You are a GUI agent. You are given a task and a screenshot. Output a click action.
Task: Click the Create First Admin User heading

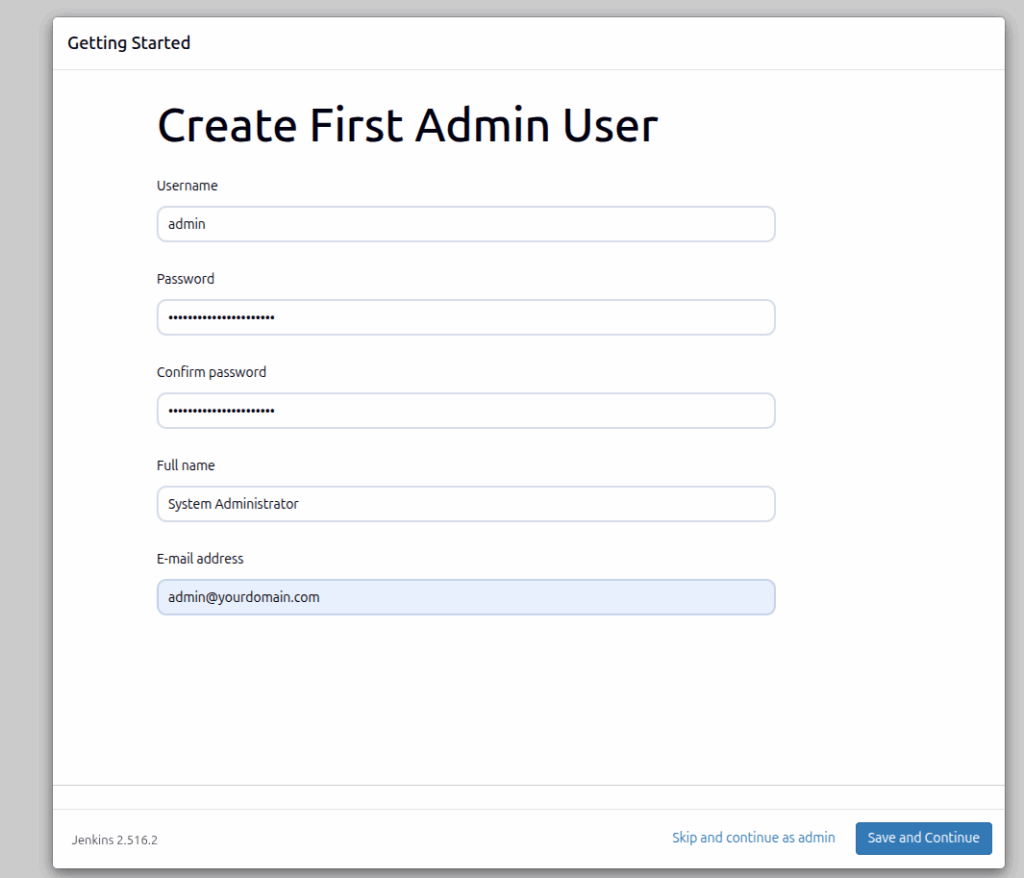(407, 124)
